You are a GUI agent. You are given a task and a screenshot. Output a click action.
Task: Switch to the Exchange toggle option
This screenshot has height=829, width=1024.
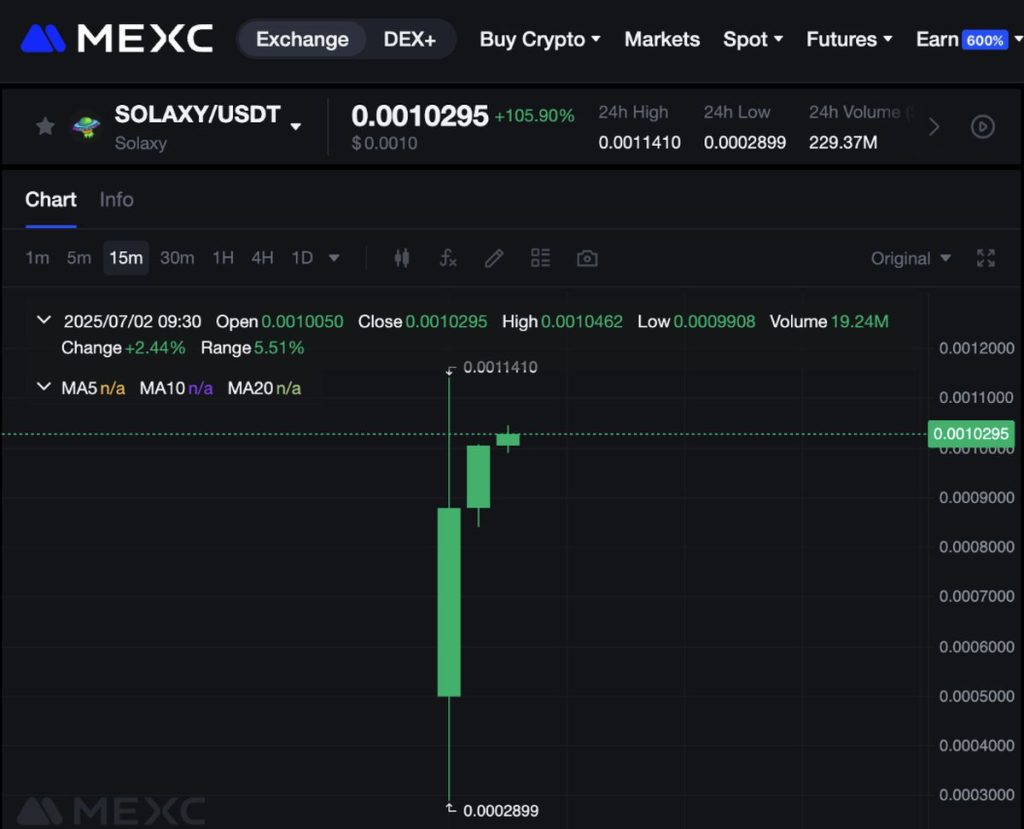[x=302, y=40]
